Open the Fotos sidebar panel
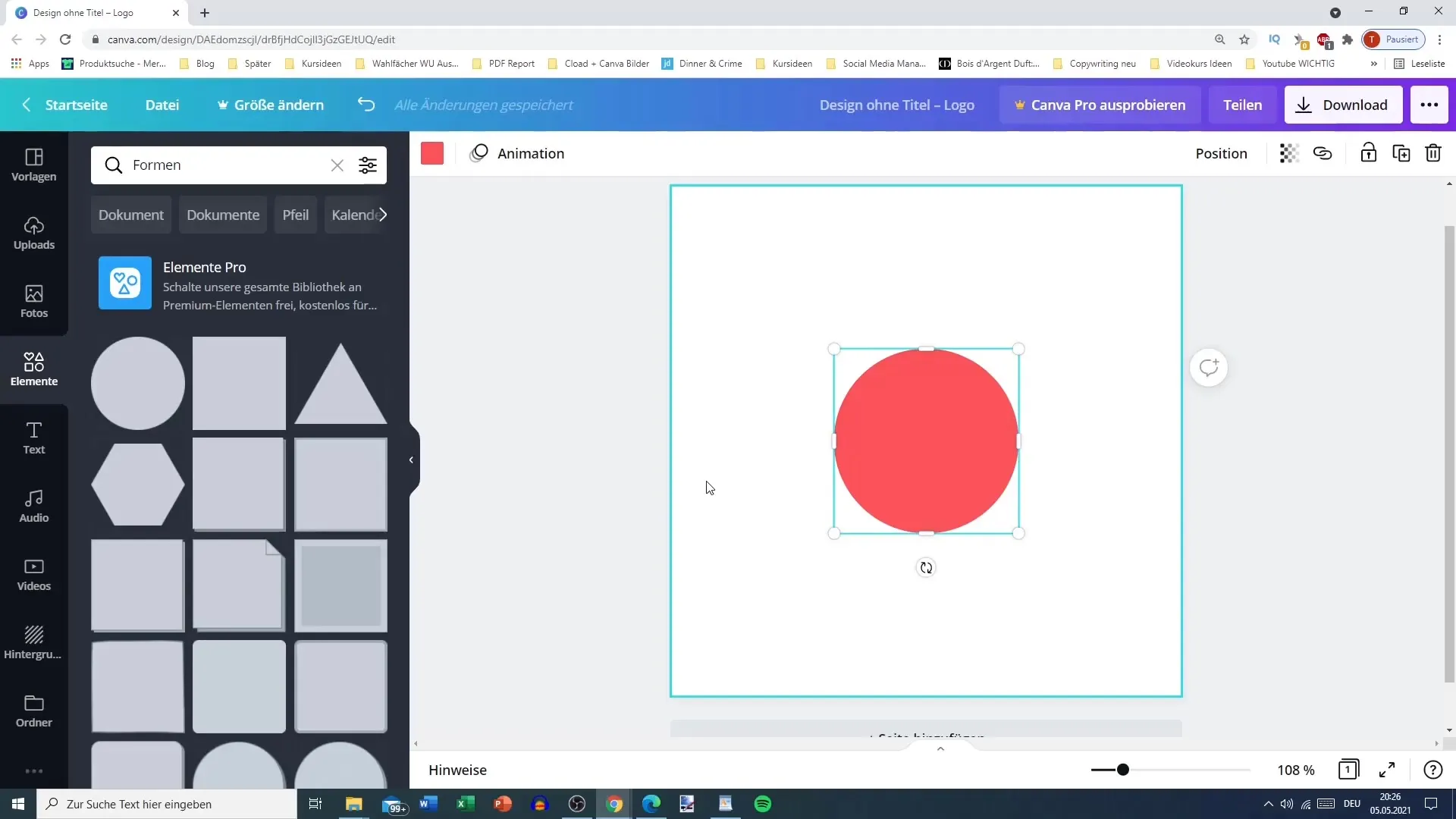Screen dimensions: 1456x819 click(33, 301)
